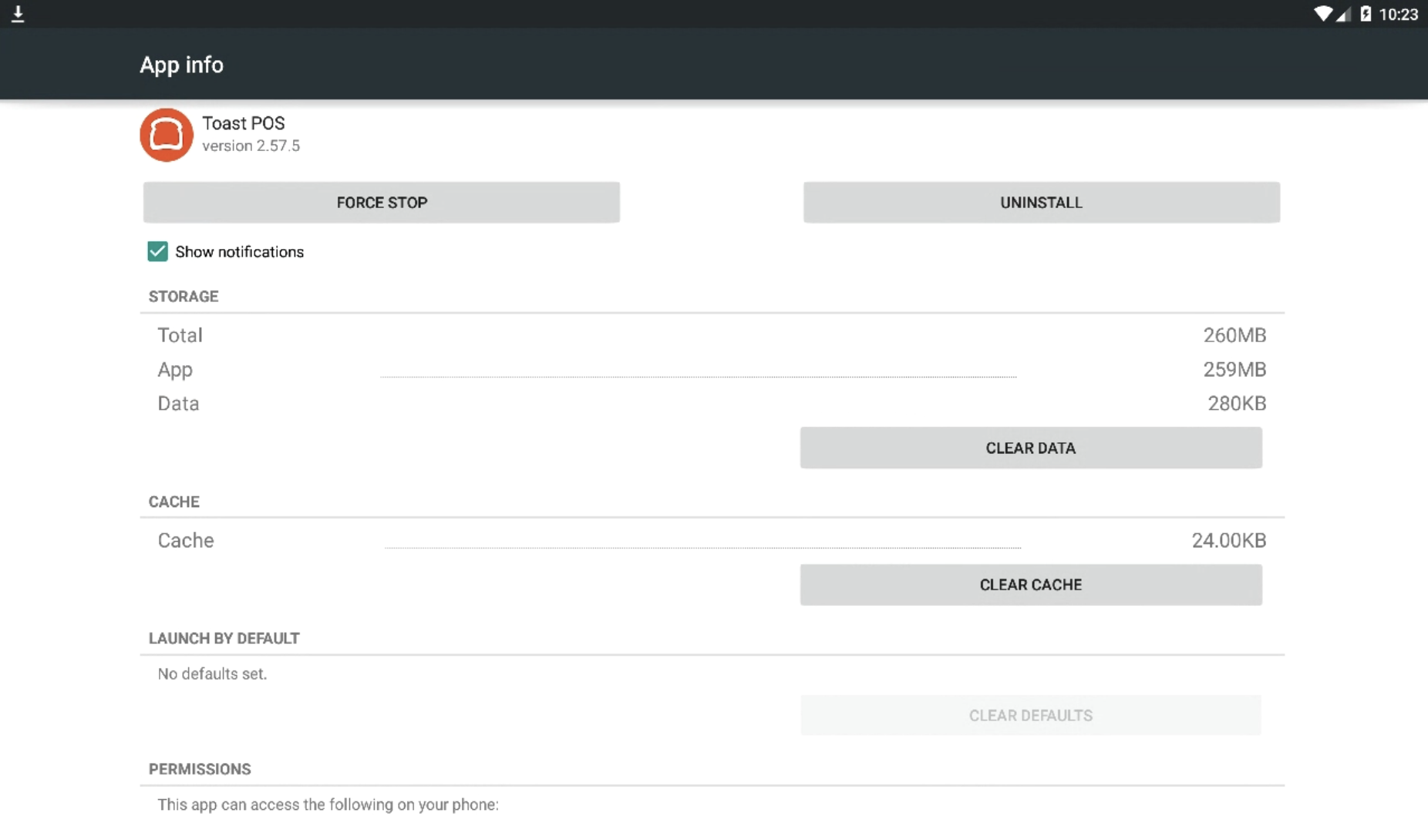This screenshot has height=840, width=1428.
Task: Click the Toast POS app icon
Action: coord(165,134)
